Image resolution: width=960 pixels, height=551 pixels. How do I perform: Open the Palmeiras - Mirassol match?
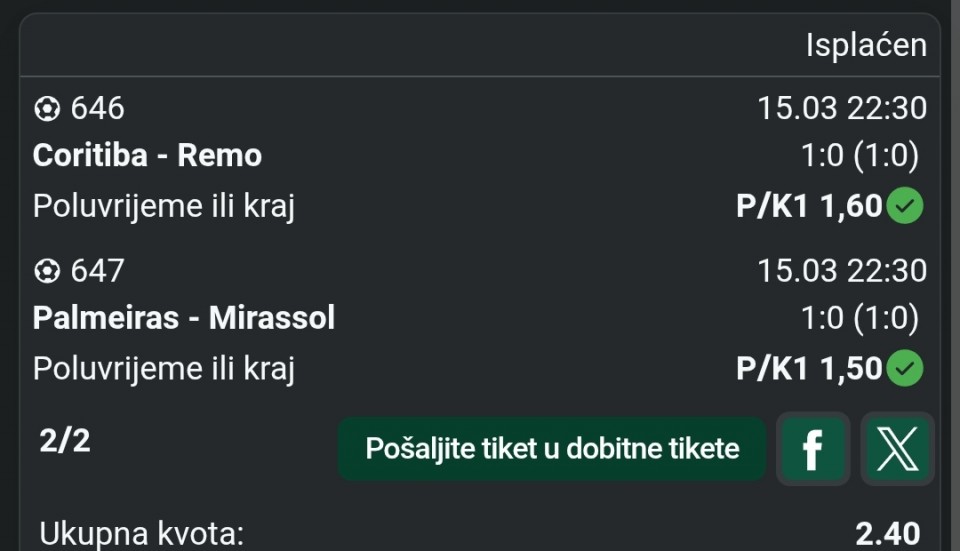[x=183, y=318]
